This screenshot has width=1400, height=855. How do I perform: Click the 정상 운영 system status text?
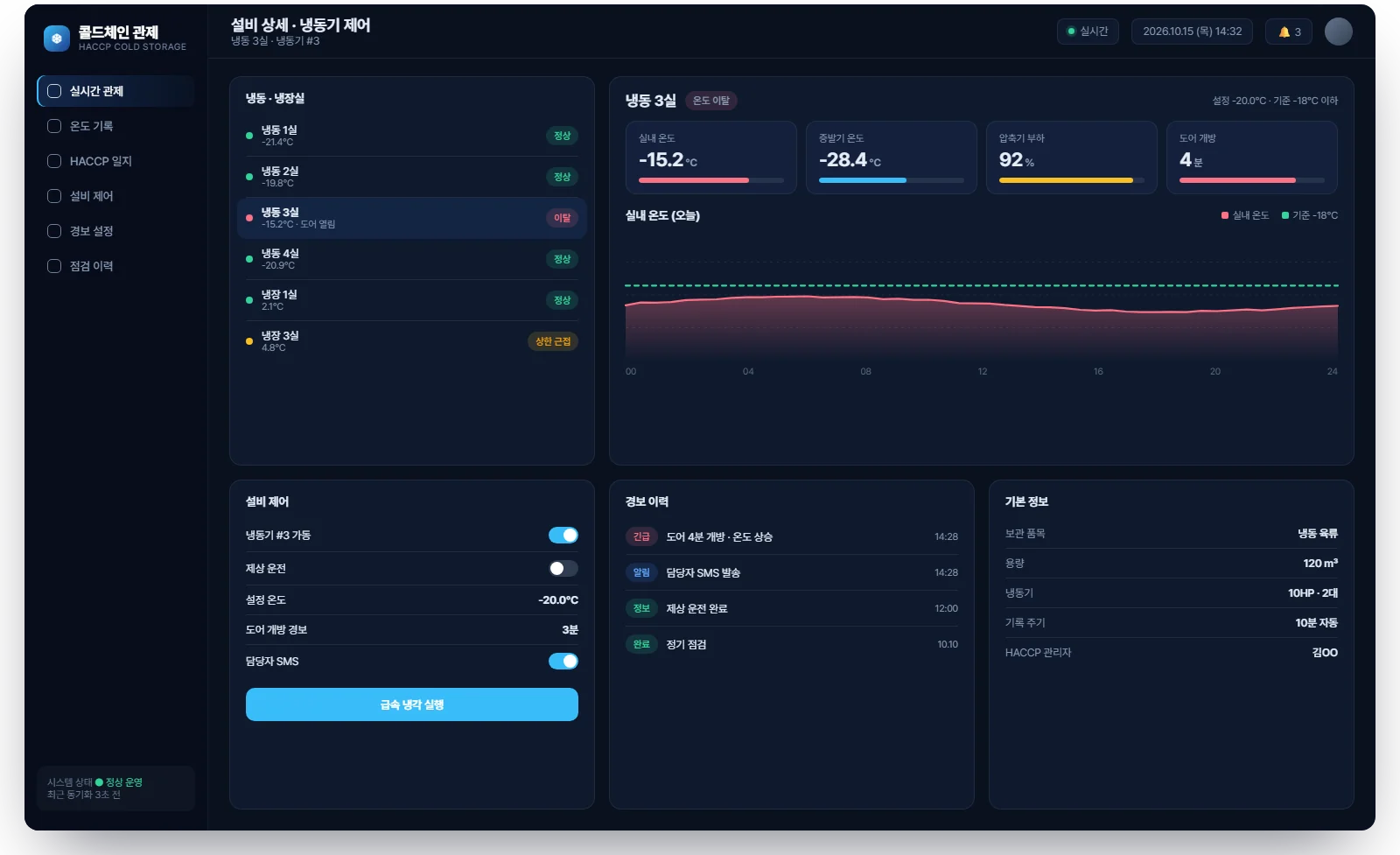click(123, 782)
